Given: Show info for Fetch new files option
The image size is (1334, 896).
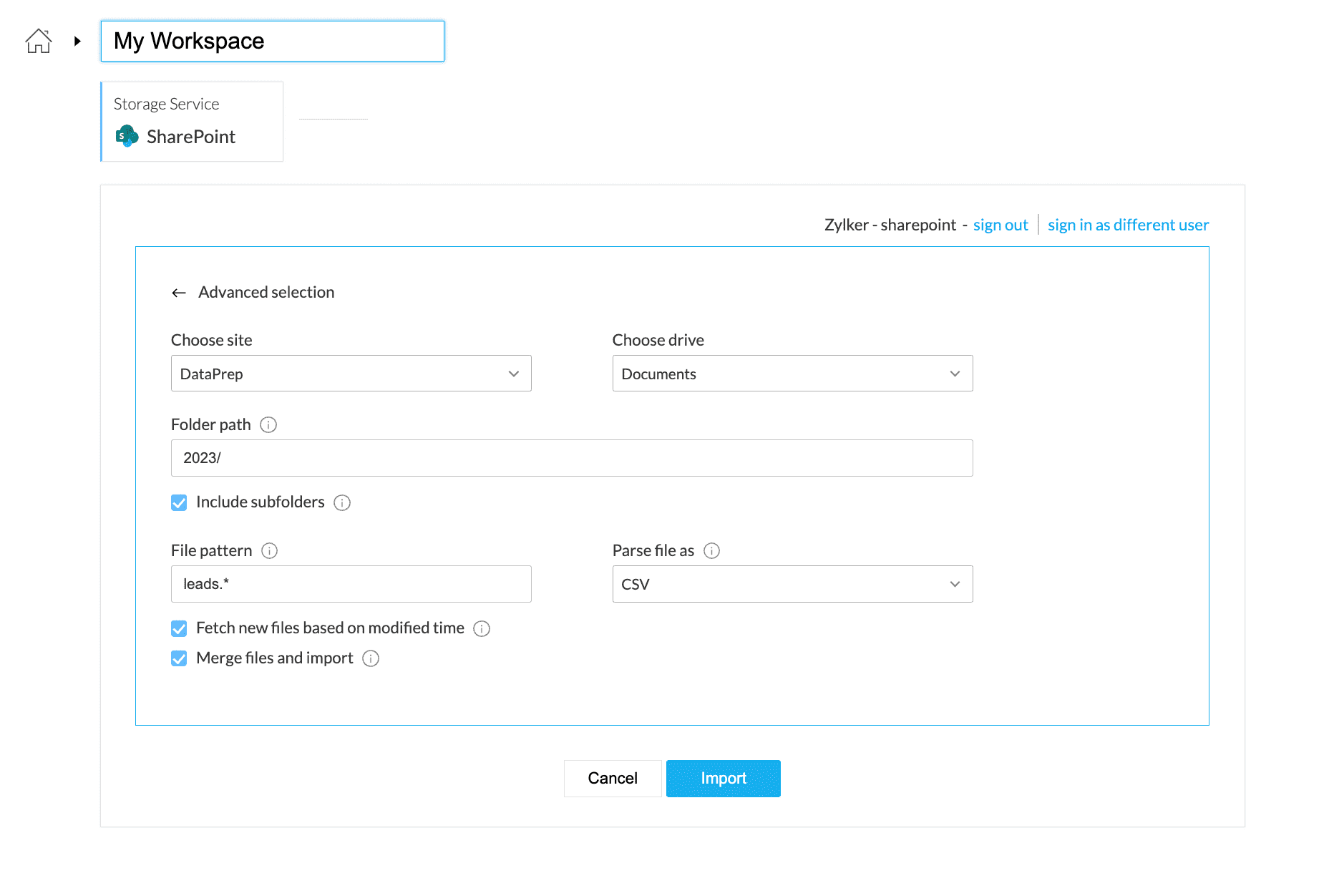Looking at the screenshot, I should (482, 628).
